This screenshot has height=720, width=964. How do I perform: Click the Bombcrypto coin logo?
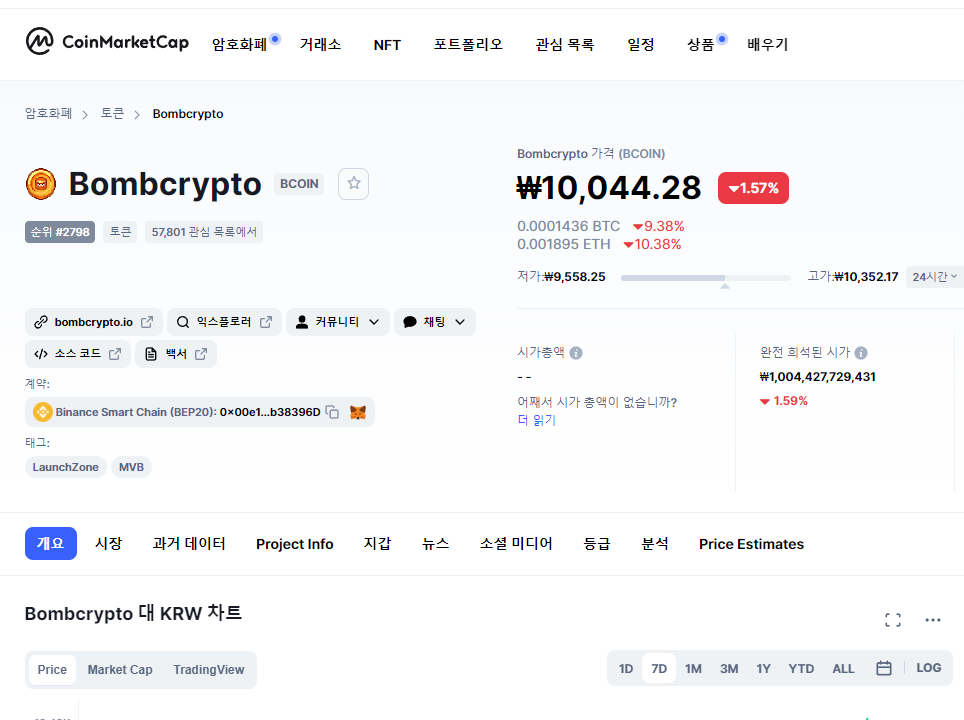click(41, 184)
